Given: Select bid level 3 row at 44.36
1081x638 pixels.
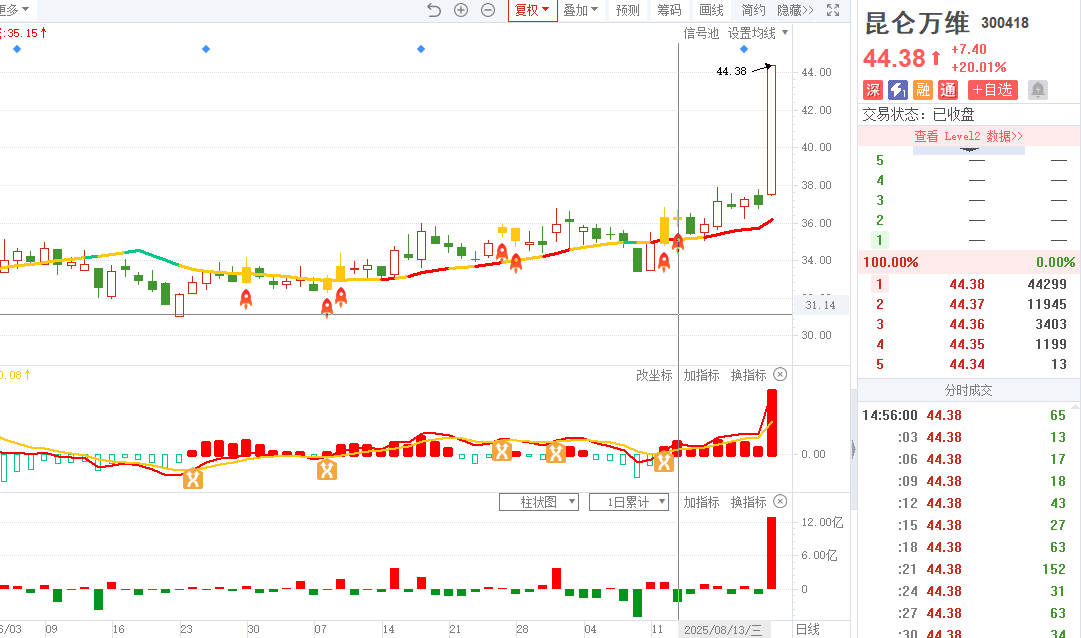Looking at the screenshot, I should click(x=969, y=324).
